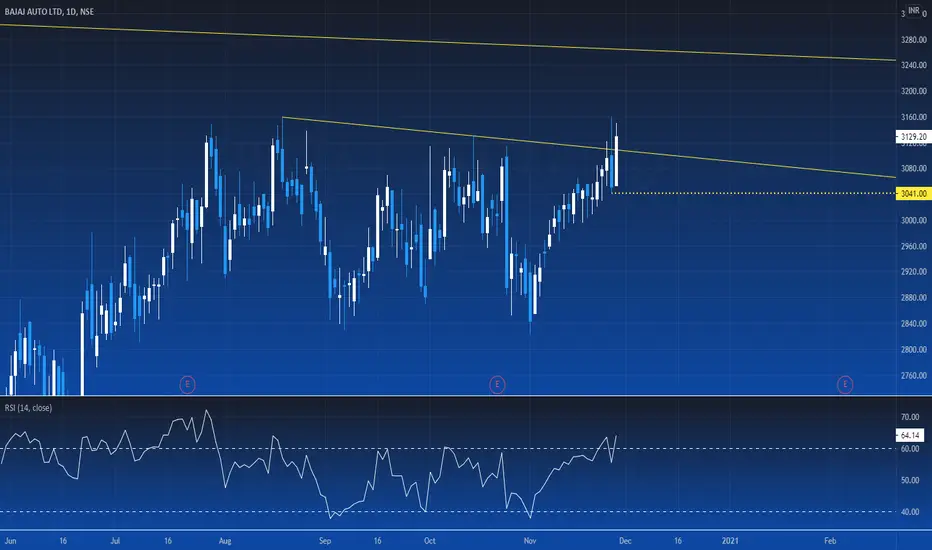This screenshot has width=932, height=550.
Task: Click the 3240.00 price axis label
Action: pos(914,65)
